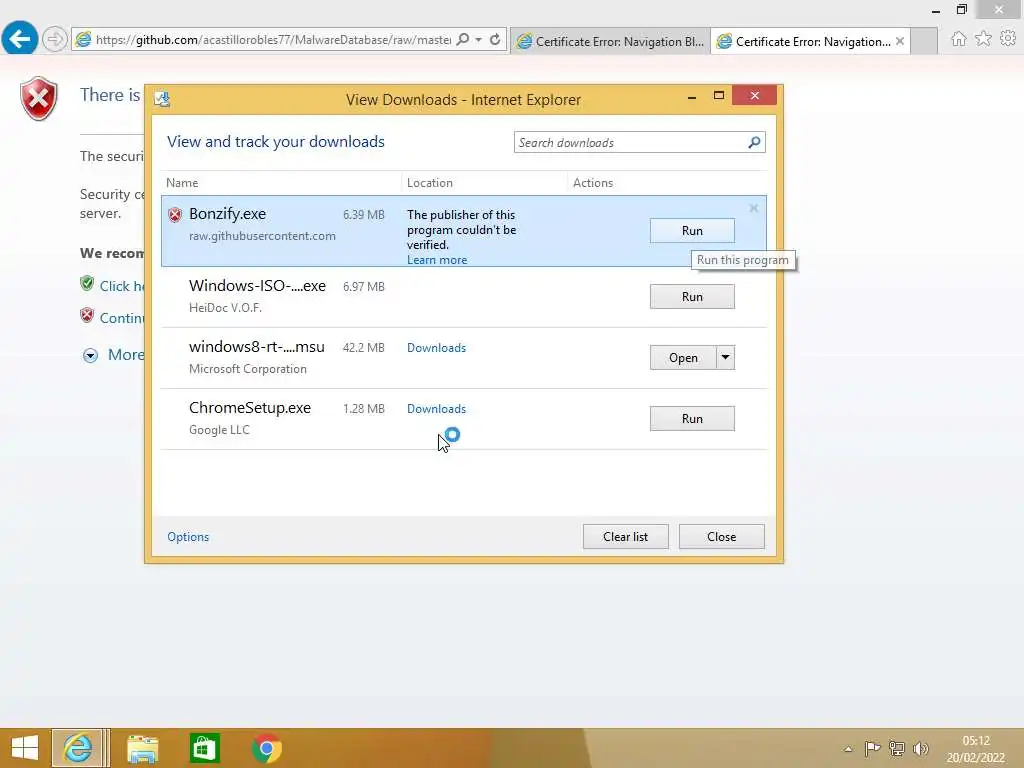Click the Microsoft Corporation publisher text
Viewport: 1024px width, 768px height.
point(248,369)
